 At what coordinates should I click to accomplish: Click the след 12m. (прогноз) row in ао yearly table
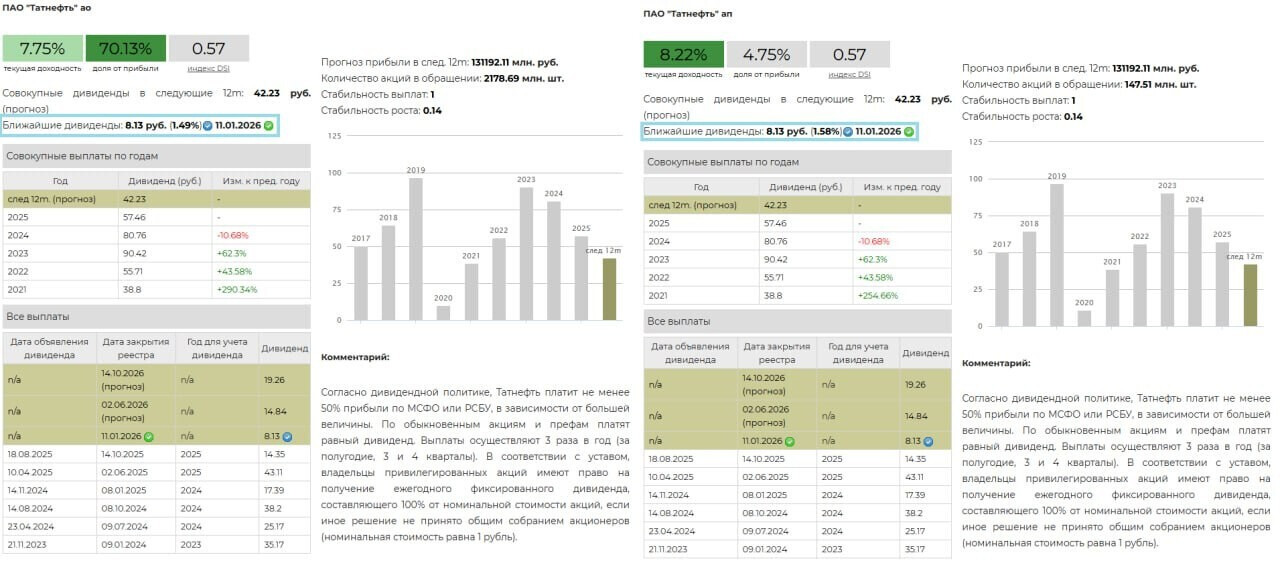(156, 199)
